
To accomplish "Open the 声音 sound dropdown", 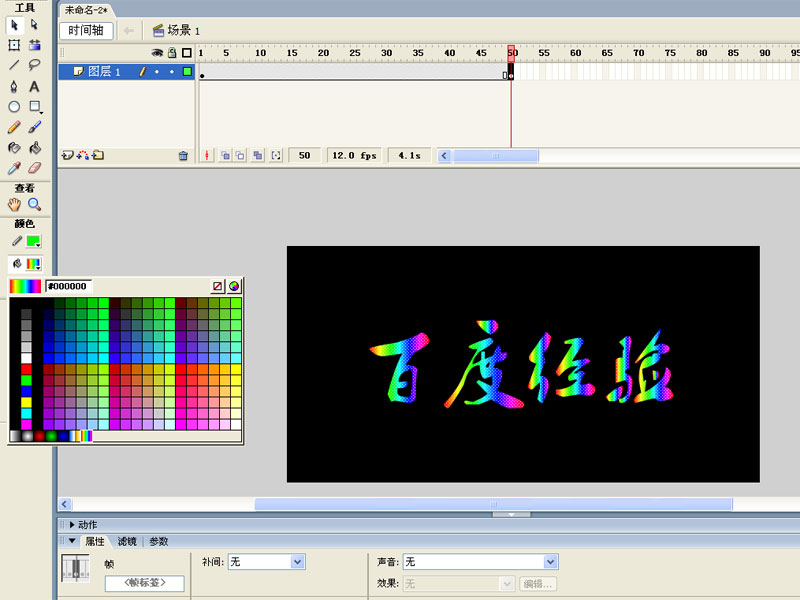I will point(551,562).
